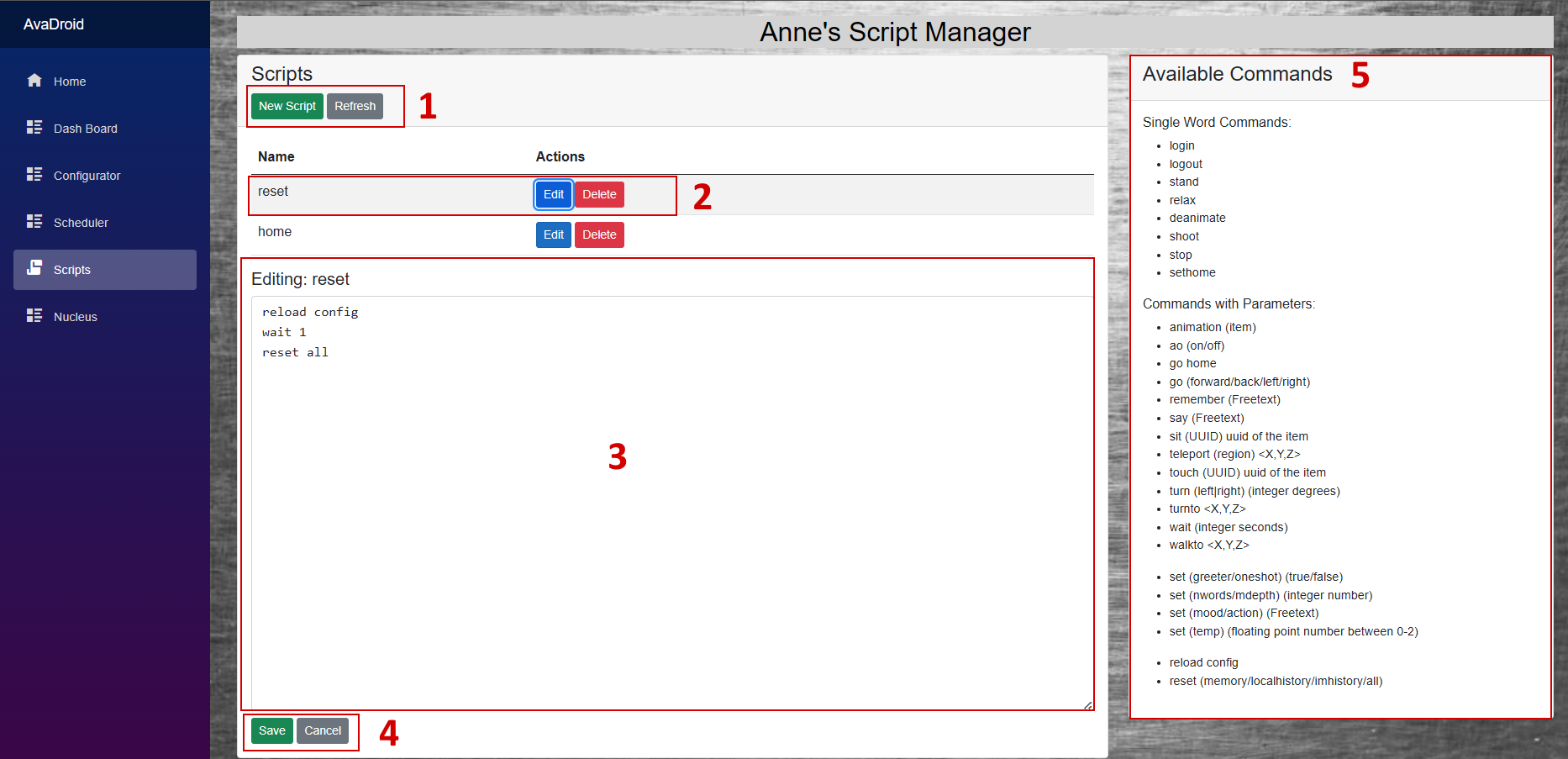Click the Scheduler sidebar icon
Screen dimensions: 1568x759
click(x=34, y=222)
